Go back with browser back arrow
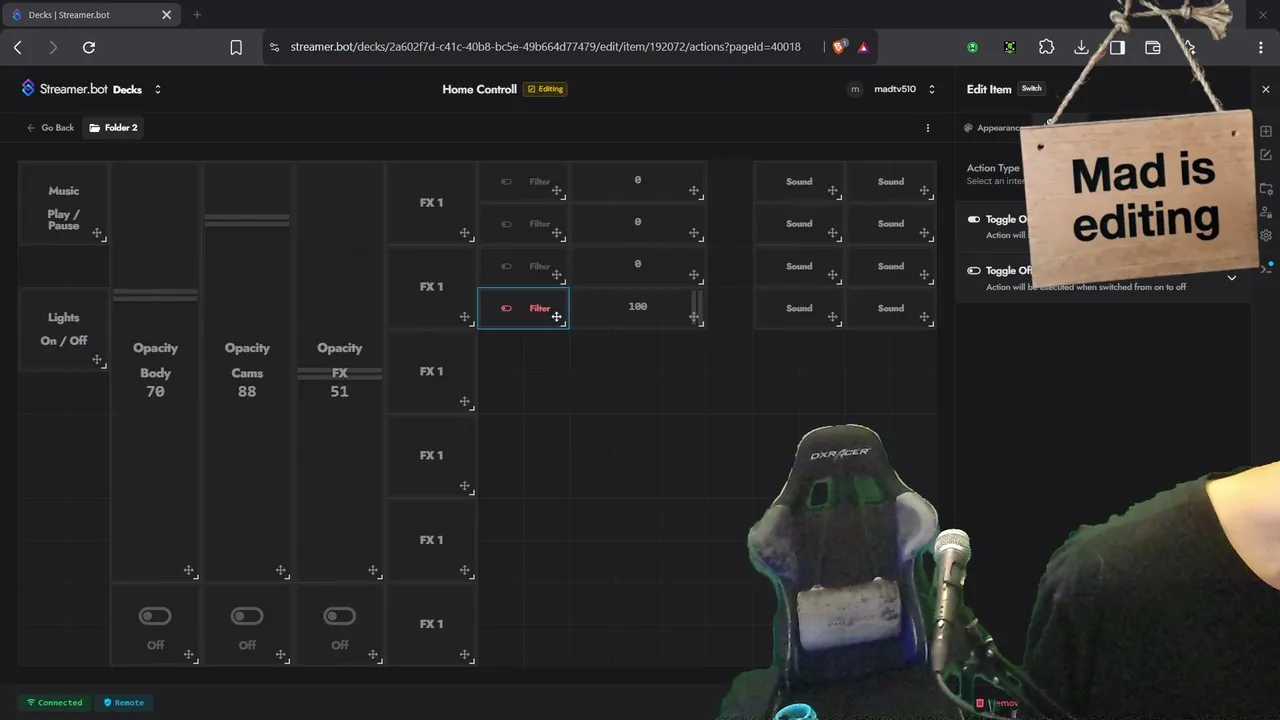Viewport: 1280px width, 720px height. tap(18, 47)
